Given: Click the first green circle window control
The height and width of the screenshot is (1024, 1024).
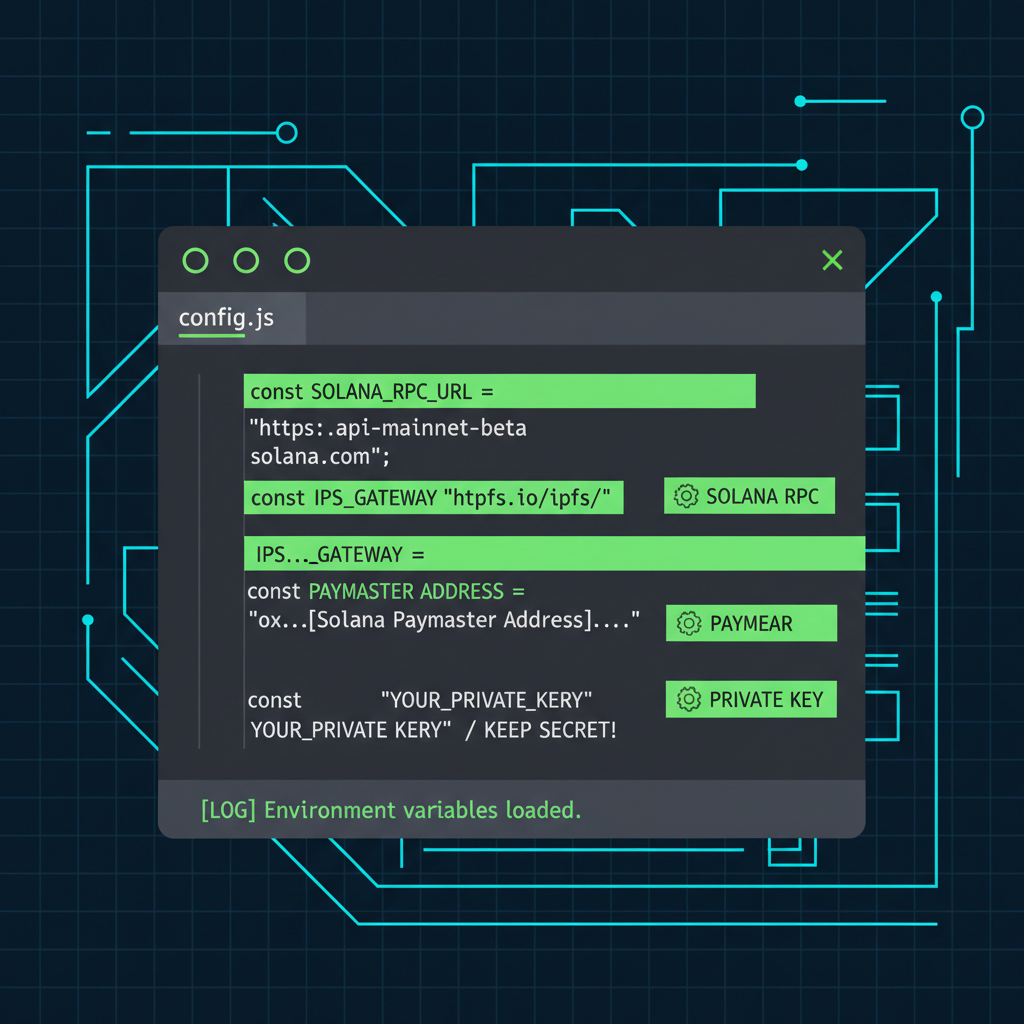Looking at the screenshot, I should 195,260.
